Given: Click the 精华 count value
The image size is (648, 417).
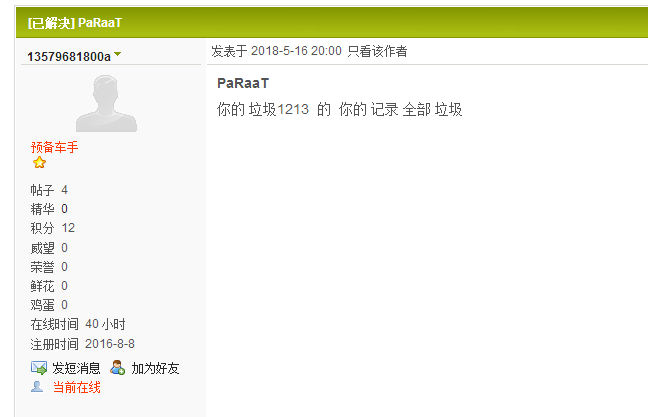Looking at the screenshot, I should (x=64, y=209).
